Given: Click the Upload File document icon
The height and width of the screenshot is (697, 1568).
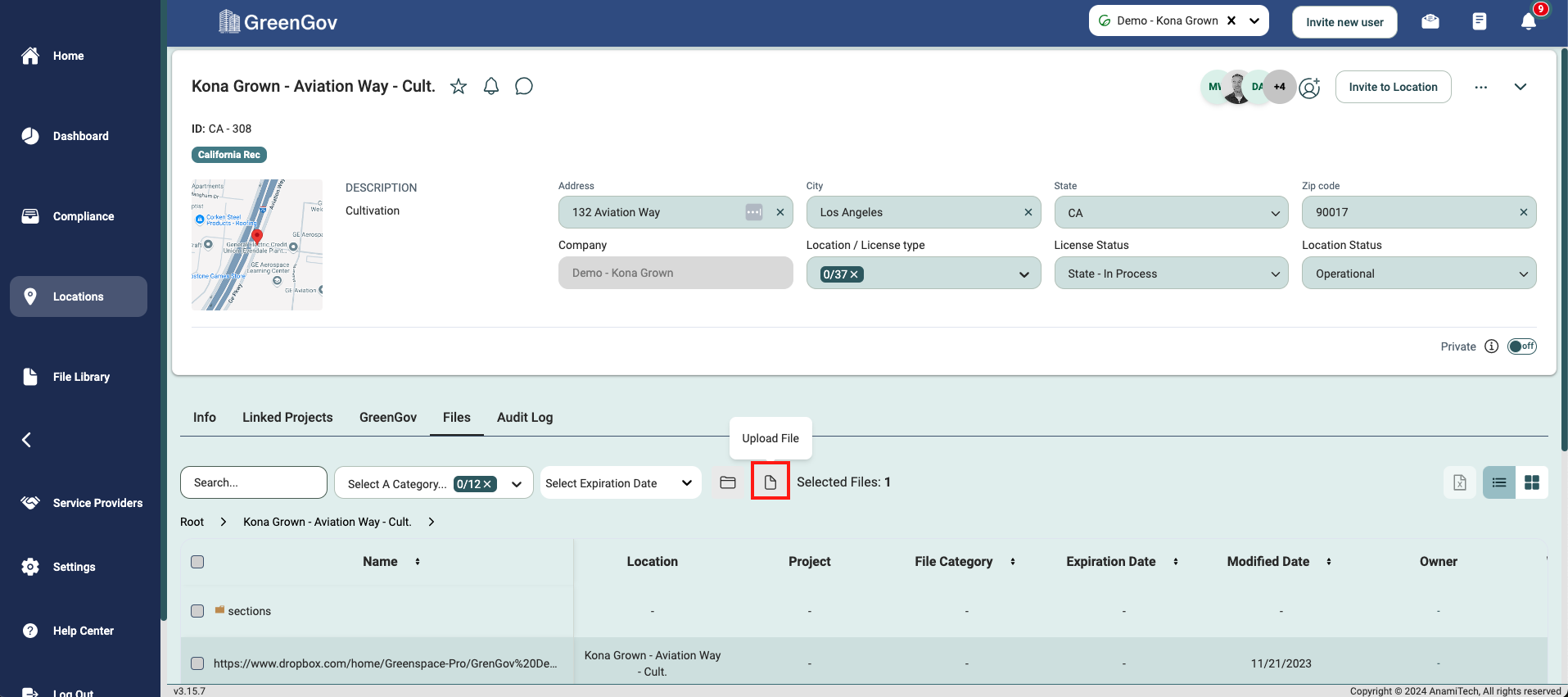Looking at the screenshot, I should [770, 482].
